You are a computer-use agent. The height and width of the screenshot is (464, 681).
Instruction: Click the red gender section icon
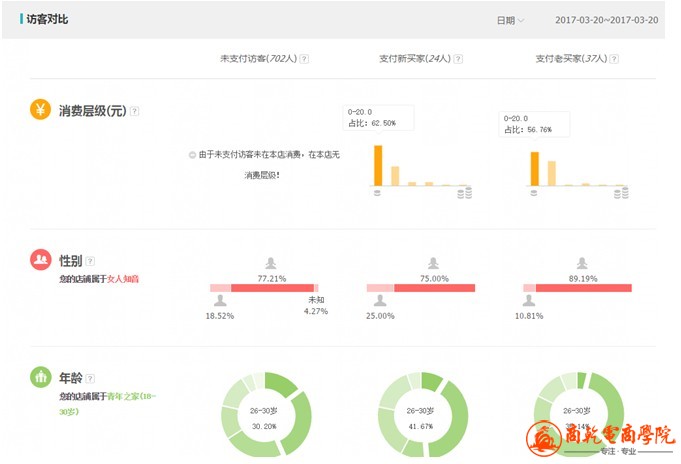[40, 260]
